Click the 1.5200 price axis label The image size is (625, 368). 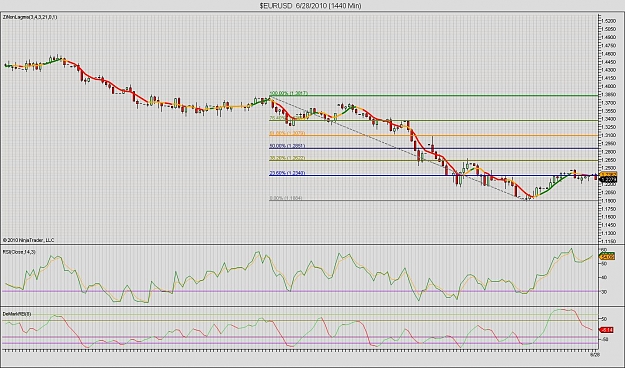609,21
